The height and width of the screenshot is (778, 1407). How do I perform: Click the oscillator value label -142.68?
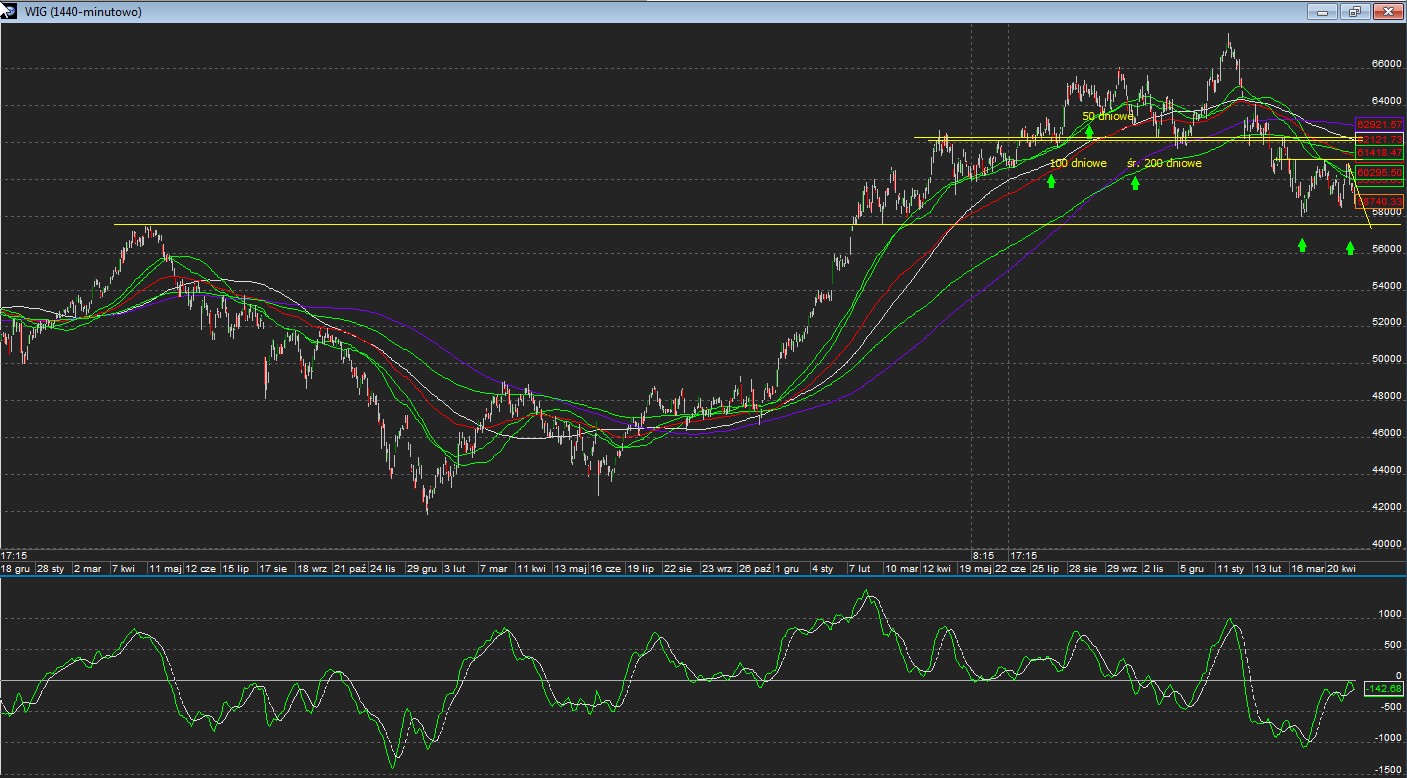point(1384,689)
